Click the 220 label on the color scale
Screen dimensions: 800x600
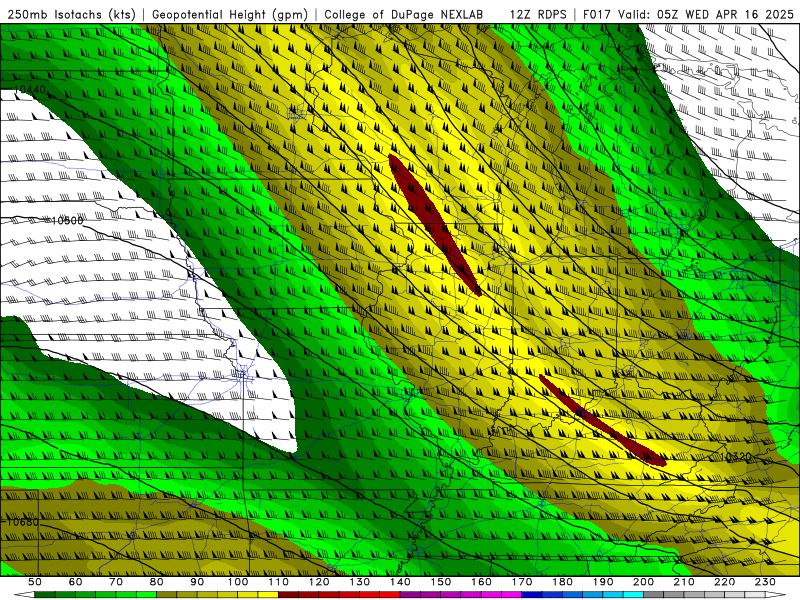(x=725, y=582)
